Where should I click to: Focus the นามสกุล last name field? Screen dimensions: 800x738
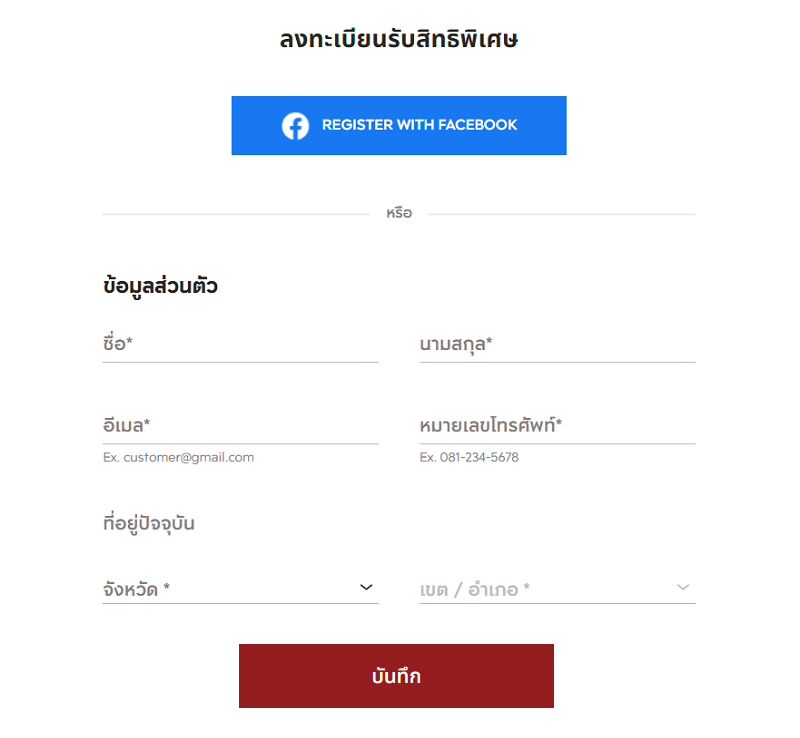pos(557,345)
